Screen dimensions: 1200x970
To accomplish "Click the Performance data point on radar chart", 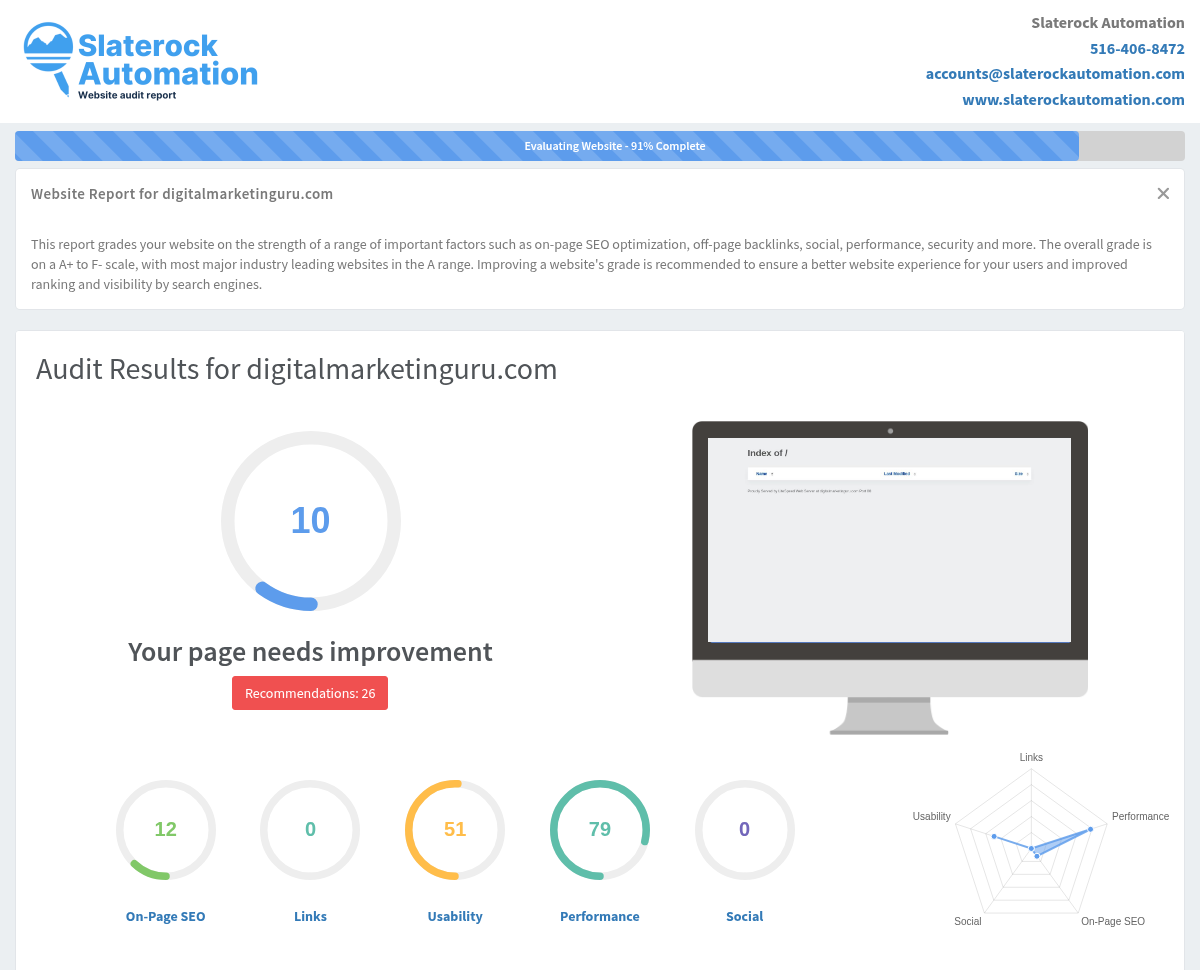I will pyautogui.click(x=1090, y=829).
